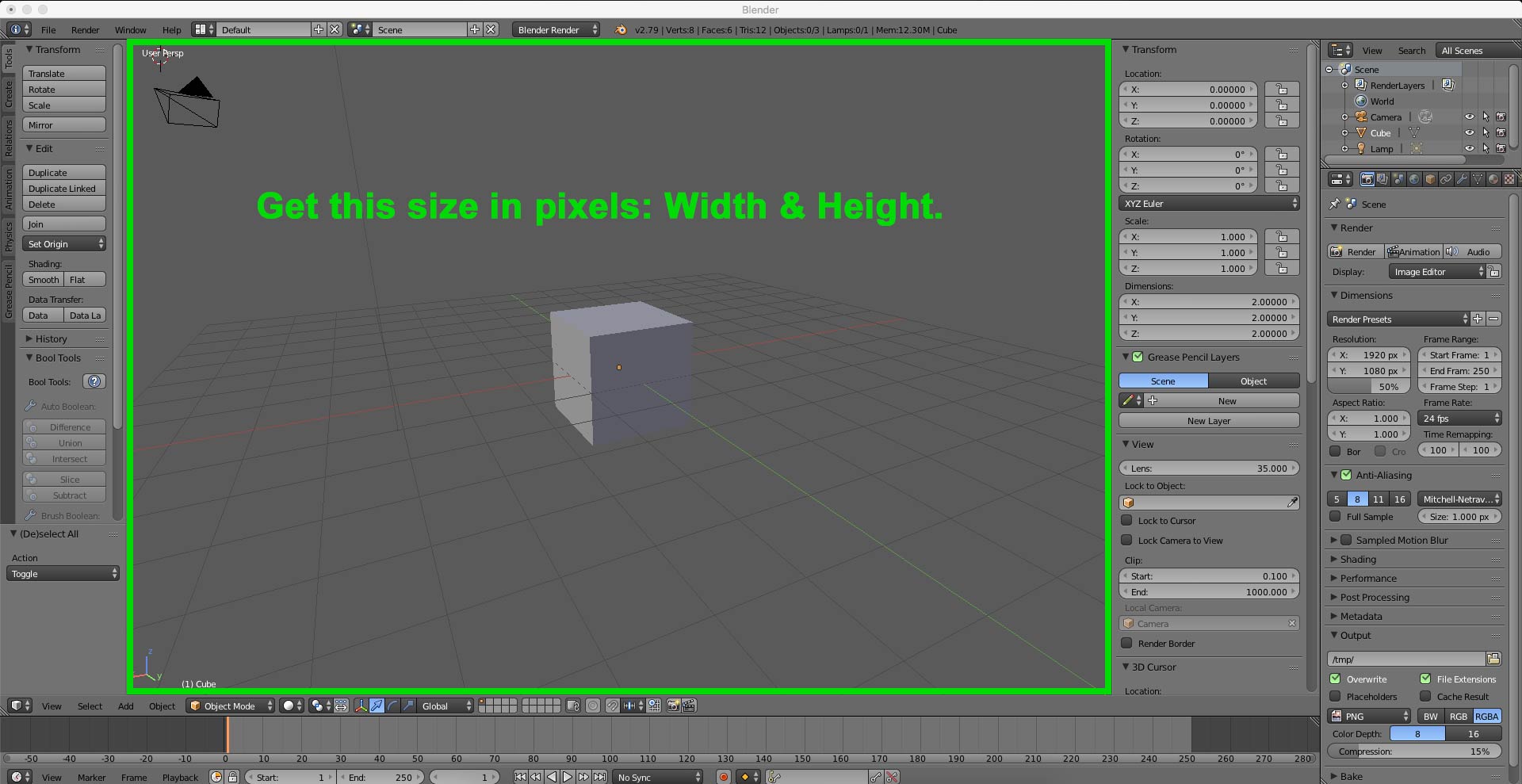Open the Constraints chain-link icon
The image size is (1522, 784).
coord(1445,178)
